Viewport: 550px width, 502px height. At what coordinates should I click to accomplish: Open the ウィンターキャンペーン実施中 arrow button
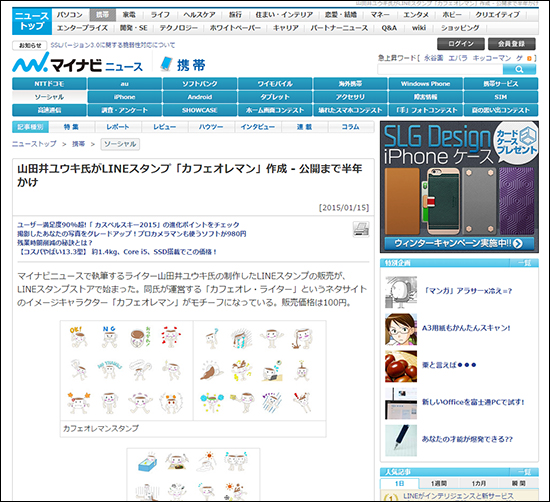tap(459, 243)
